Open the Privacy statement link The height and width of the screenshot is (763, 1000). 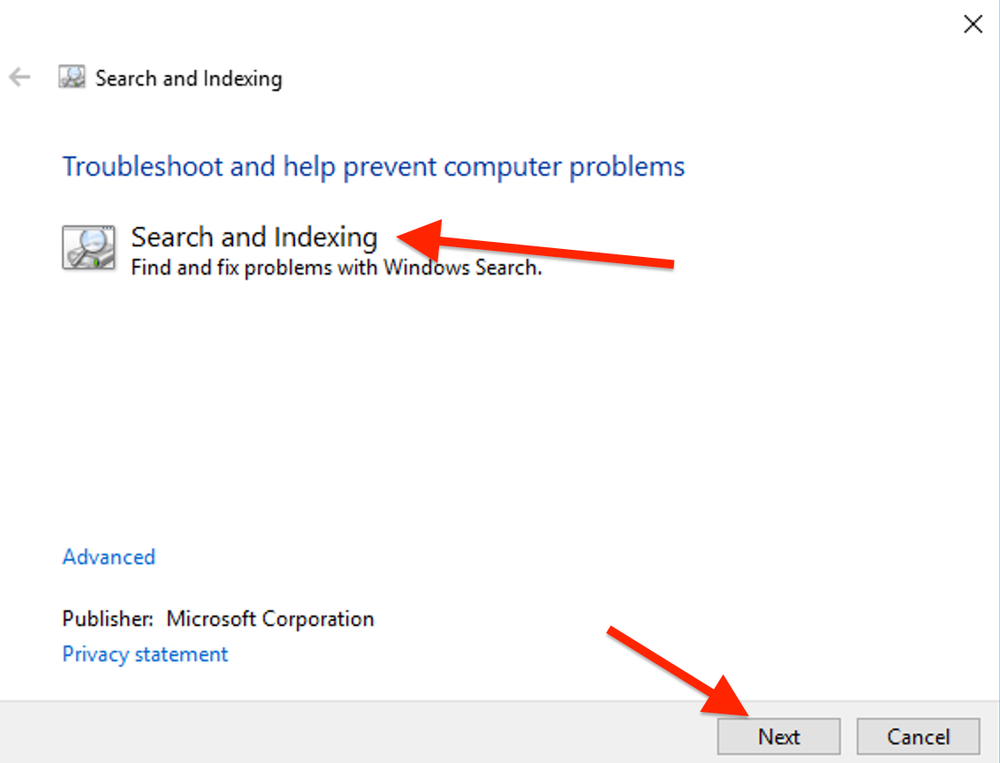[x=144, y=654]
